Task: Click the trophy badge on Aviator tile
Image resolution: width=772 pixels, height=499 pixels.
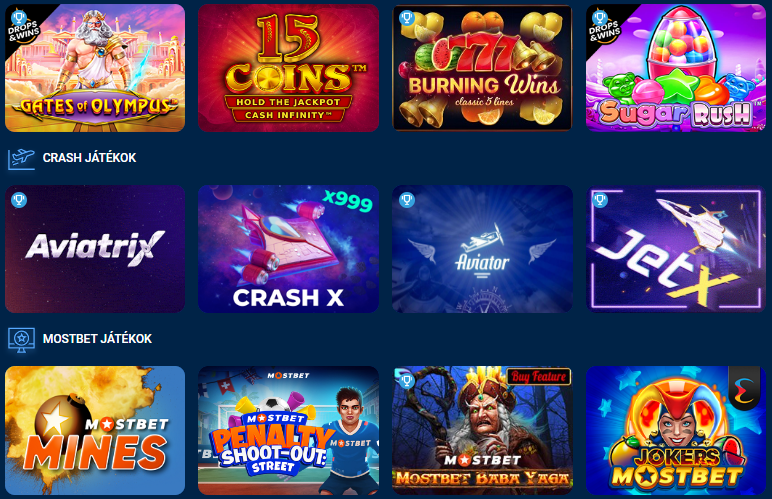Action: [407, 200]
